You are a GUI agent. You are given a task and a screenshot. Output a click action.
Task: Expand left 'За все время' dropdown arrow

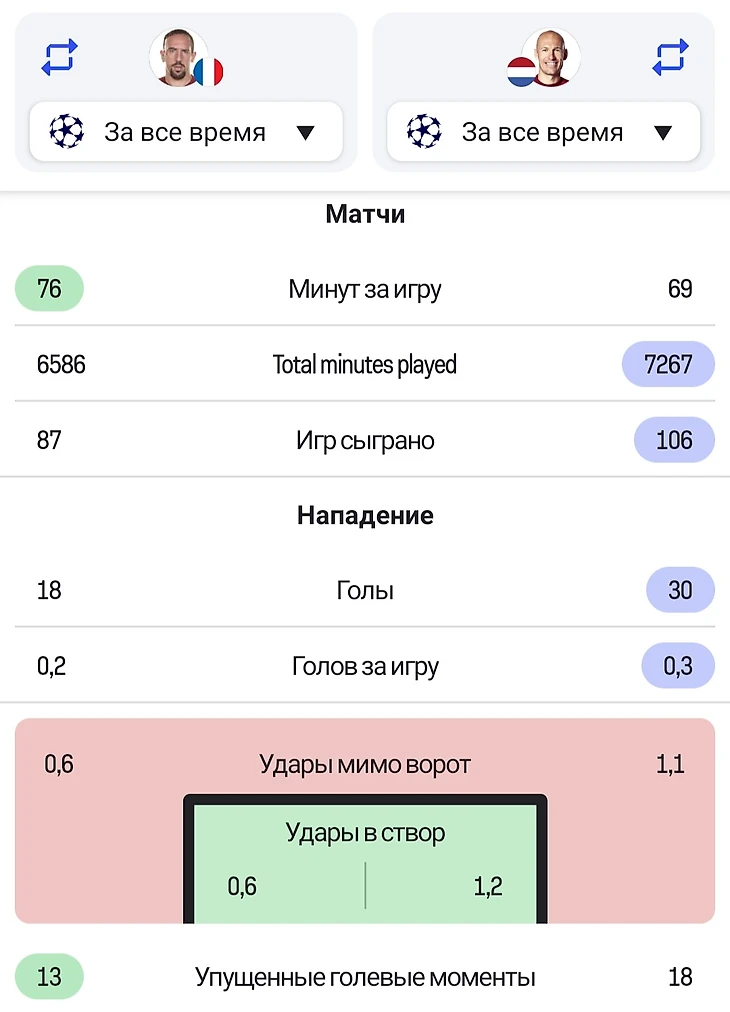pyautogui.click(x=305, y=133)
